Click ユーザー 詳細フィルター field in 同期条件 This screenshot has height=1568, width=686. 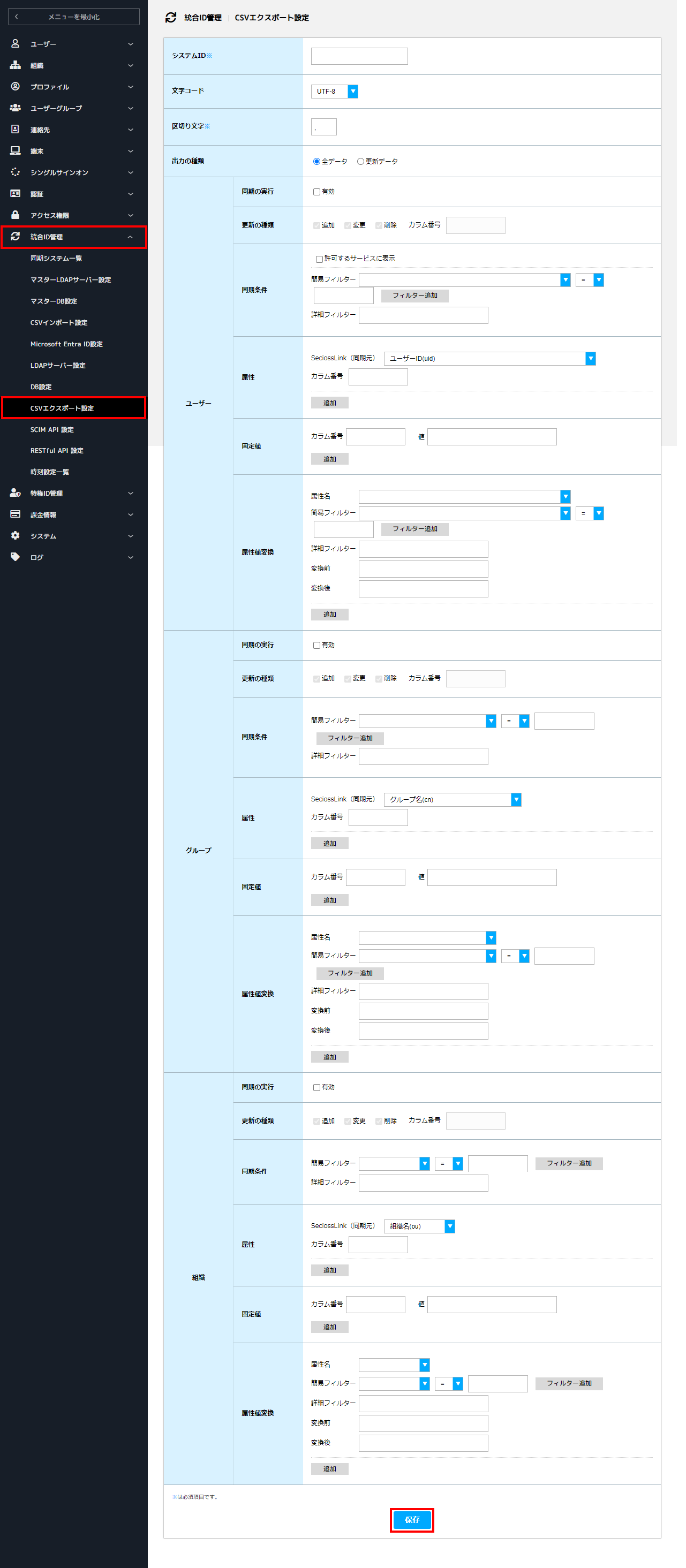(424, 315)
